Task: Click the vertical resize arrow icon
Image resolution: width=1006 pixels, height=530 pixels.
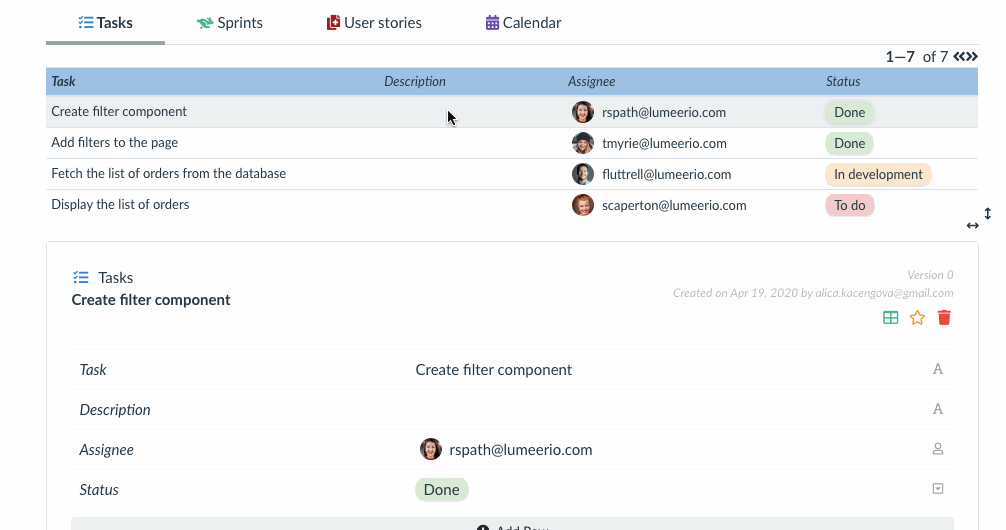Action: [x=987, y=214]
